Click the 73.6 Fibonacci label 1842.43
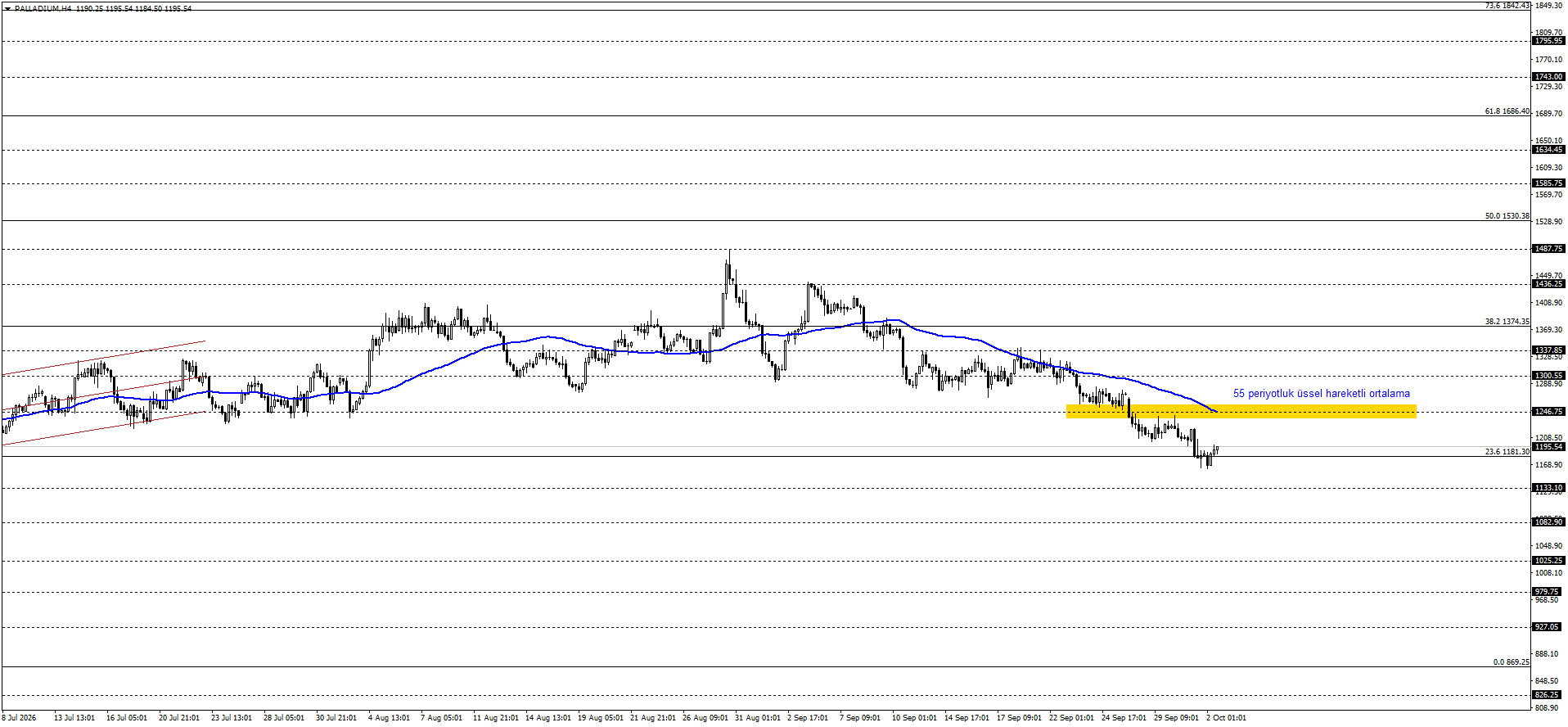Screen dimensions: 1568x727 coord(1507,6)
